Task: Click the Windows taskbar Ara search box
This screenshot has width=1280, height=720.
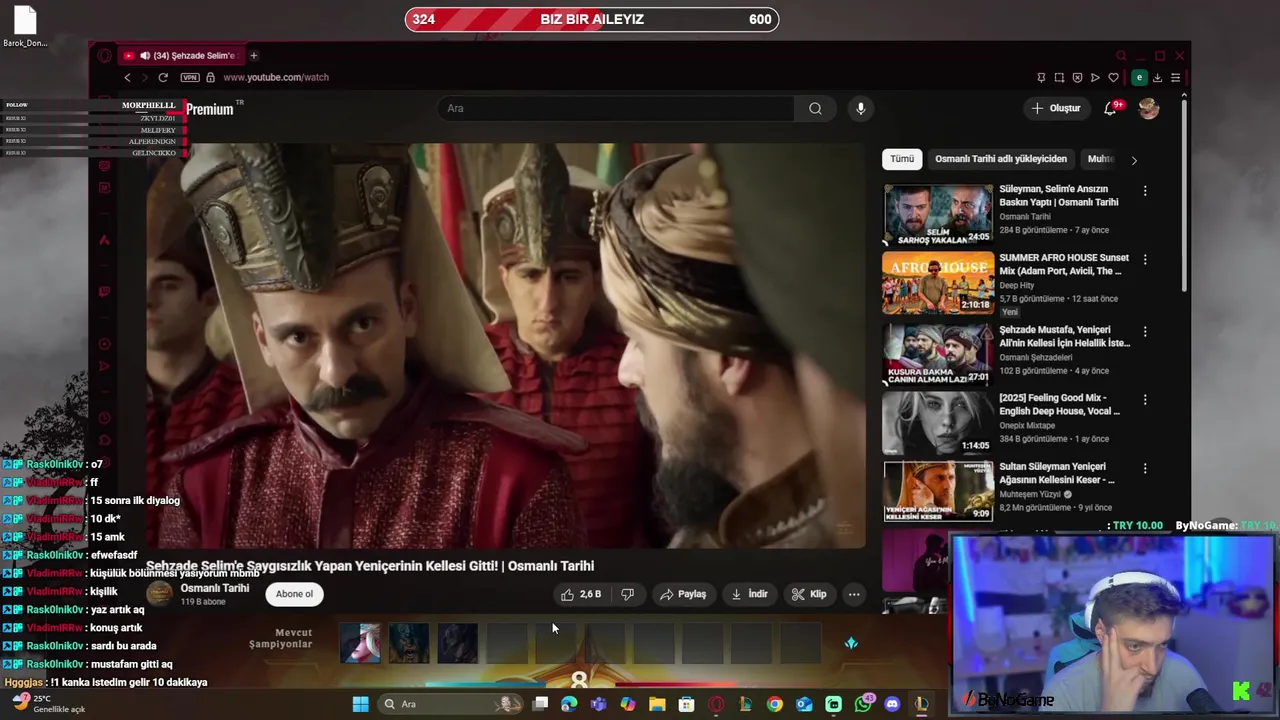Action: [452, 704]
